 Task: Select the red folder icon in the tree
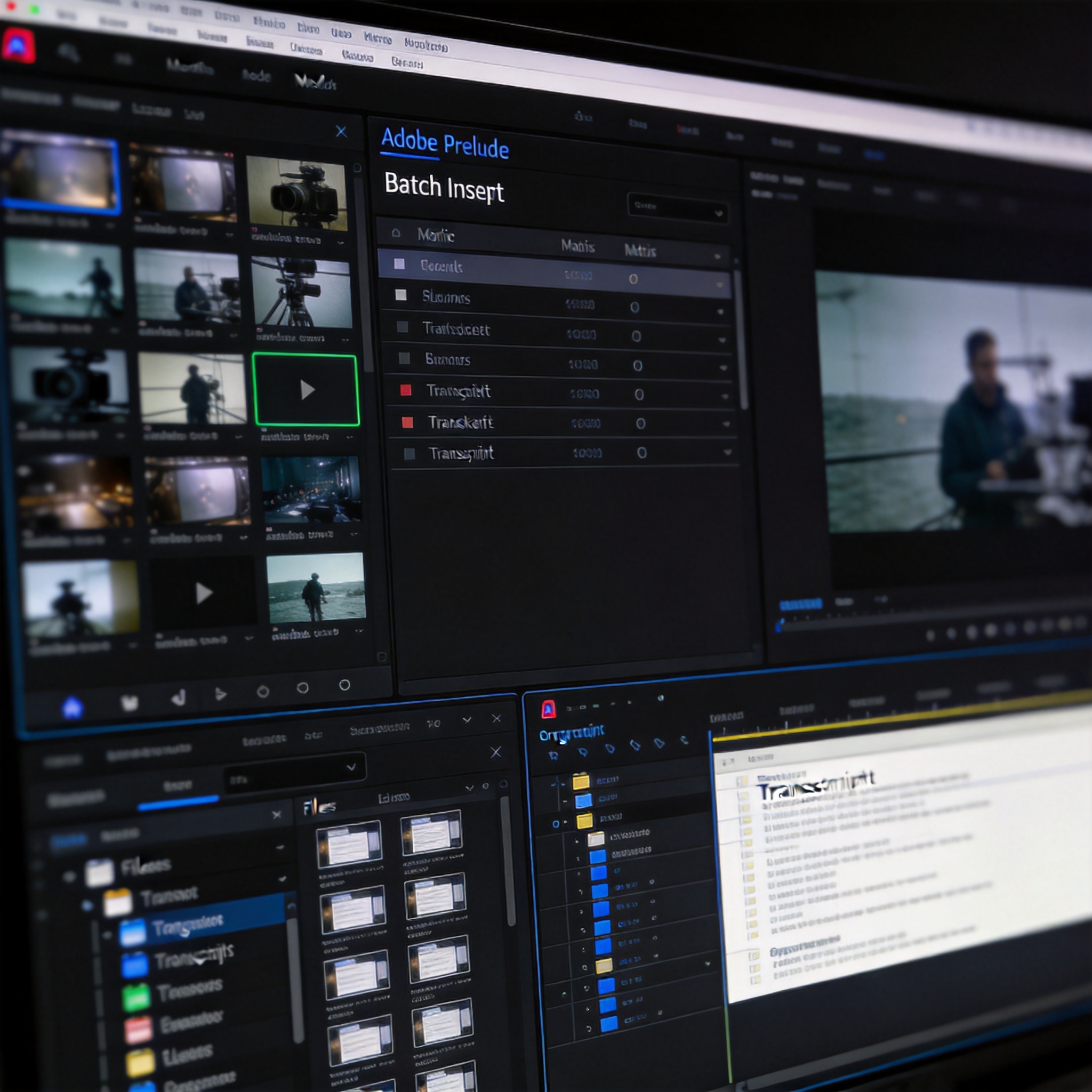tap(139, 1029)
